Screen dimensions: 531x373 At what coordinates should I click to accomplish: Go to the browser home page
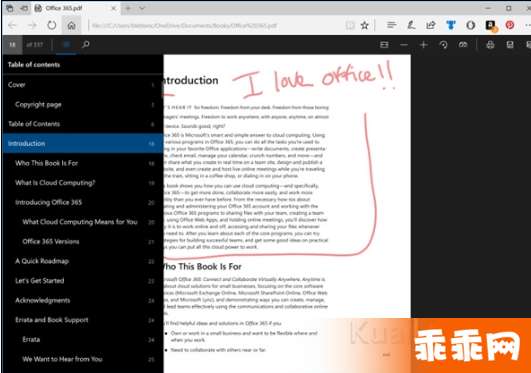point(71,25)
